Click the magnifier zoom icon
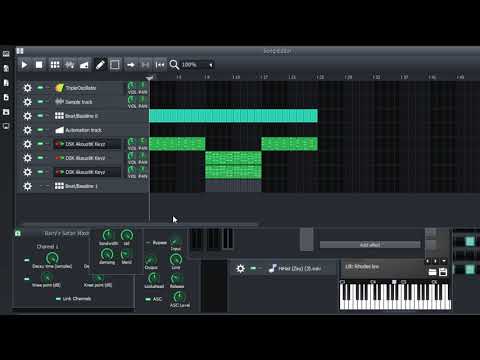 pos(174,65)
